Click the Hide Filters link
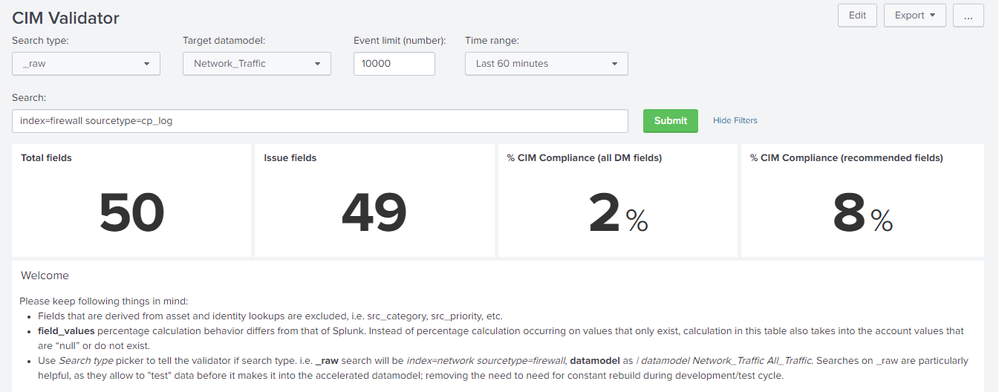 coord(735,120)
